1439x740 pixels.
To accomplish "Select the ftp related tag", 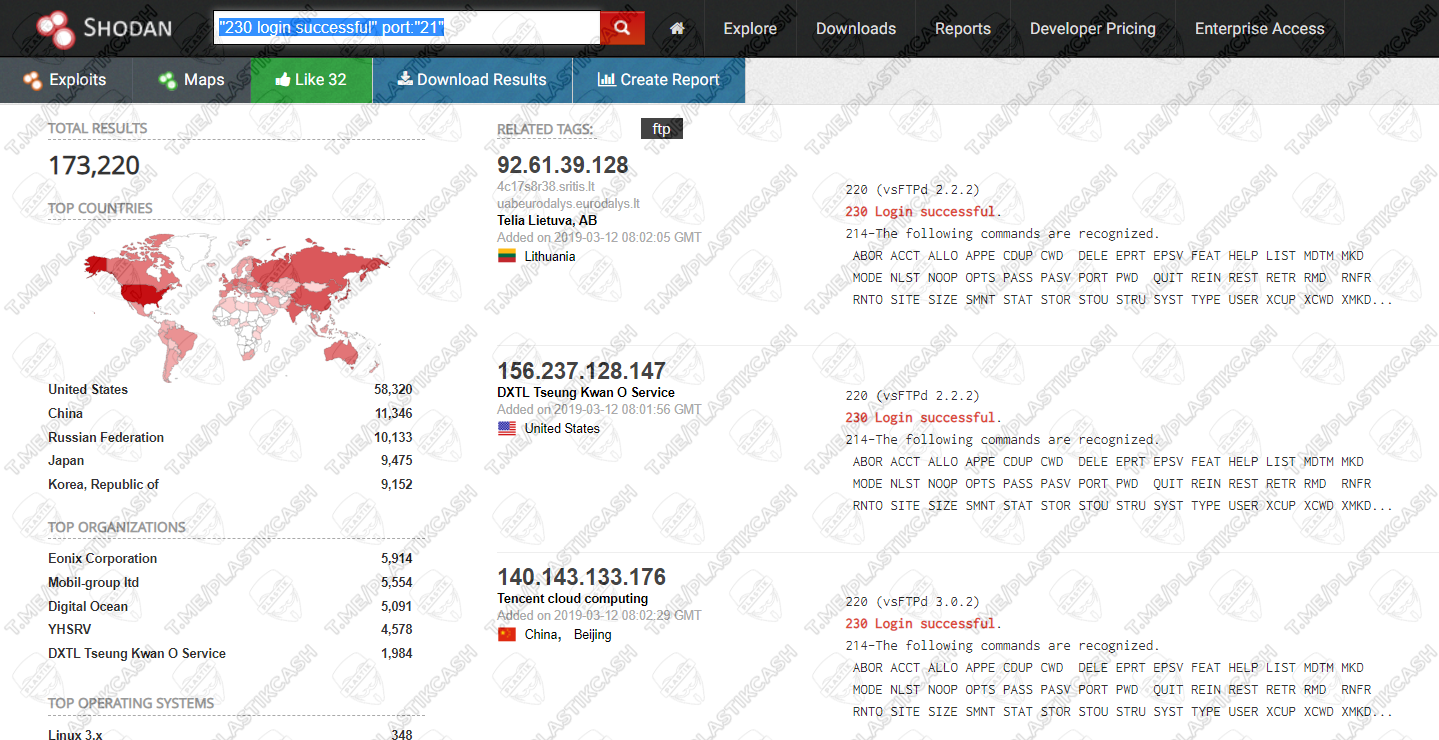I will [661, 129].
